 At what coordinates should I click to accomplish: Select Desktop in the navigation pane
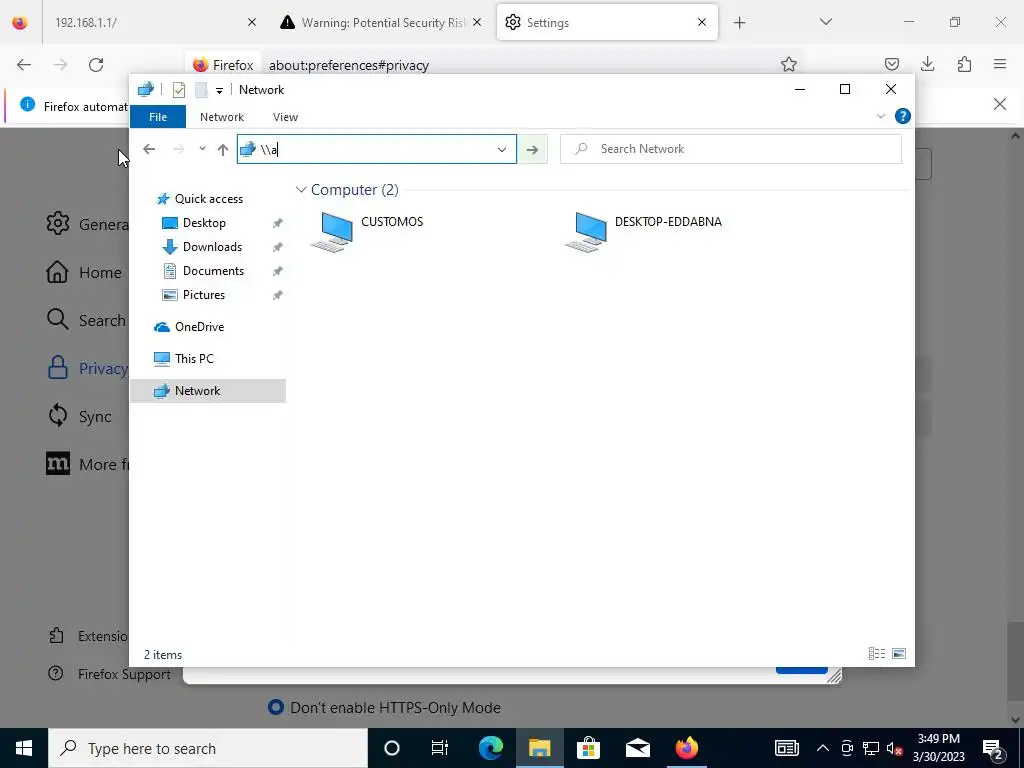coord(204,223)
